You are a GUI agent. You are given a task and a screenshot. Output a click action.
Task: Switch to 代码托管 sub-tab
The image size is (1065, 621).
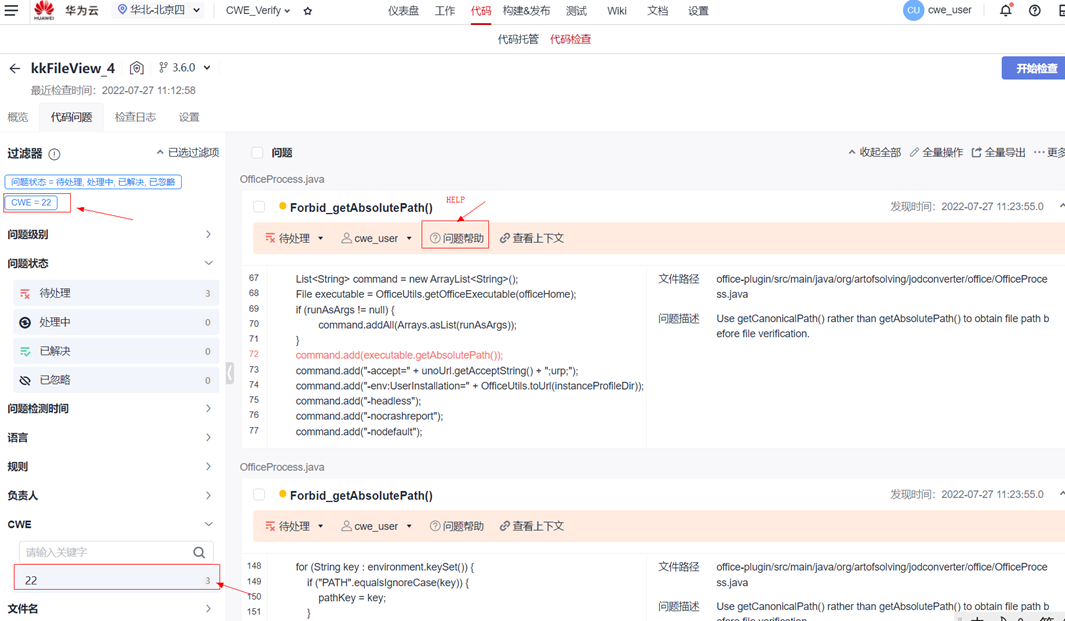pyautogui.click(x=518, y=39)
